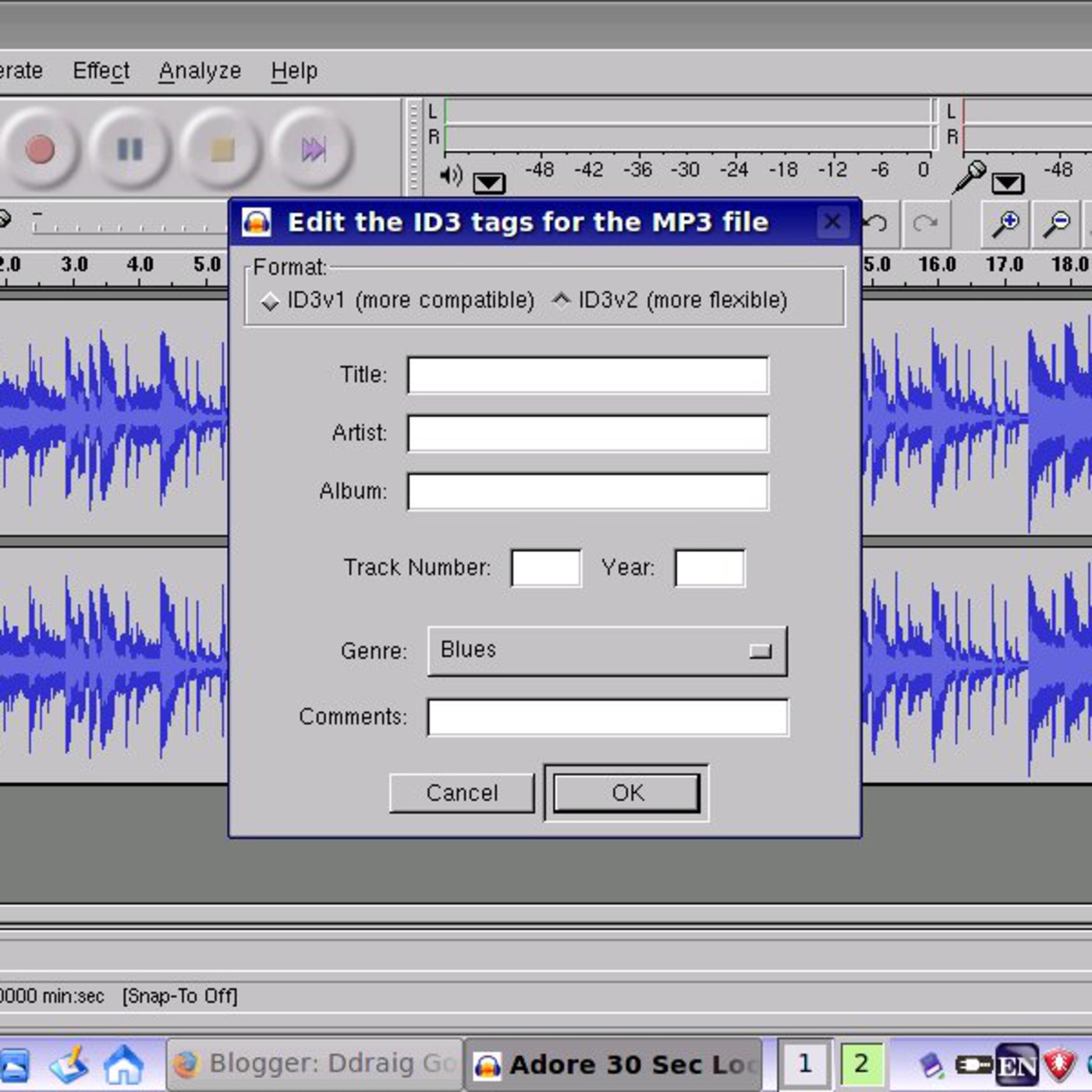Click Skip to End button
This screenshot has width=1092, height=1092.
[x=313, y=149]
